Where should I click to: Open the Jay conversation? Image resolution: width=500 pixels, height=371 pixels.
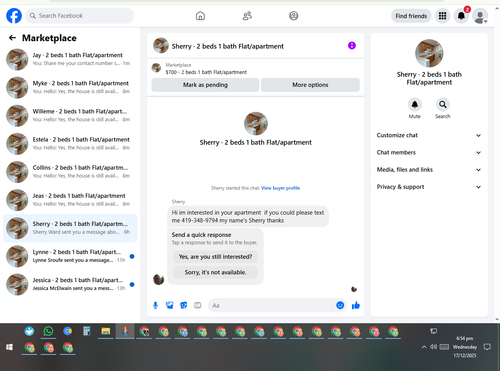click(70, 59)
